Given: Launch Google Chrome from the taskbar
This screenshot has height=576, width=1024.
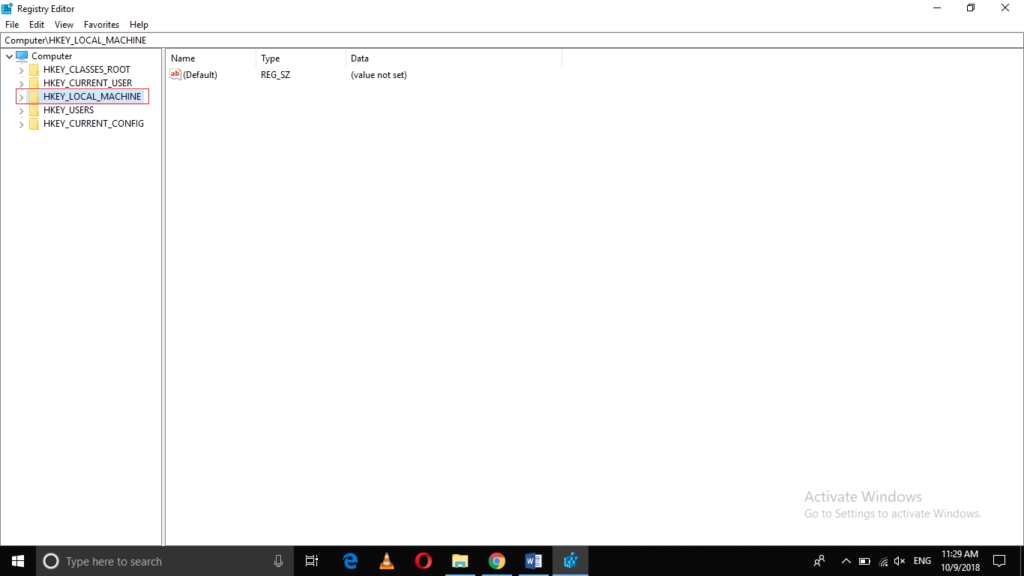Looking at the screenshot, I should point(497,560).
